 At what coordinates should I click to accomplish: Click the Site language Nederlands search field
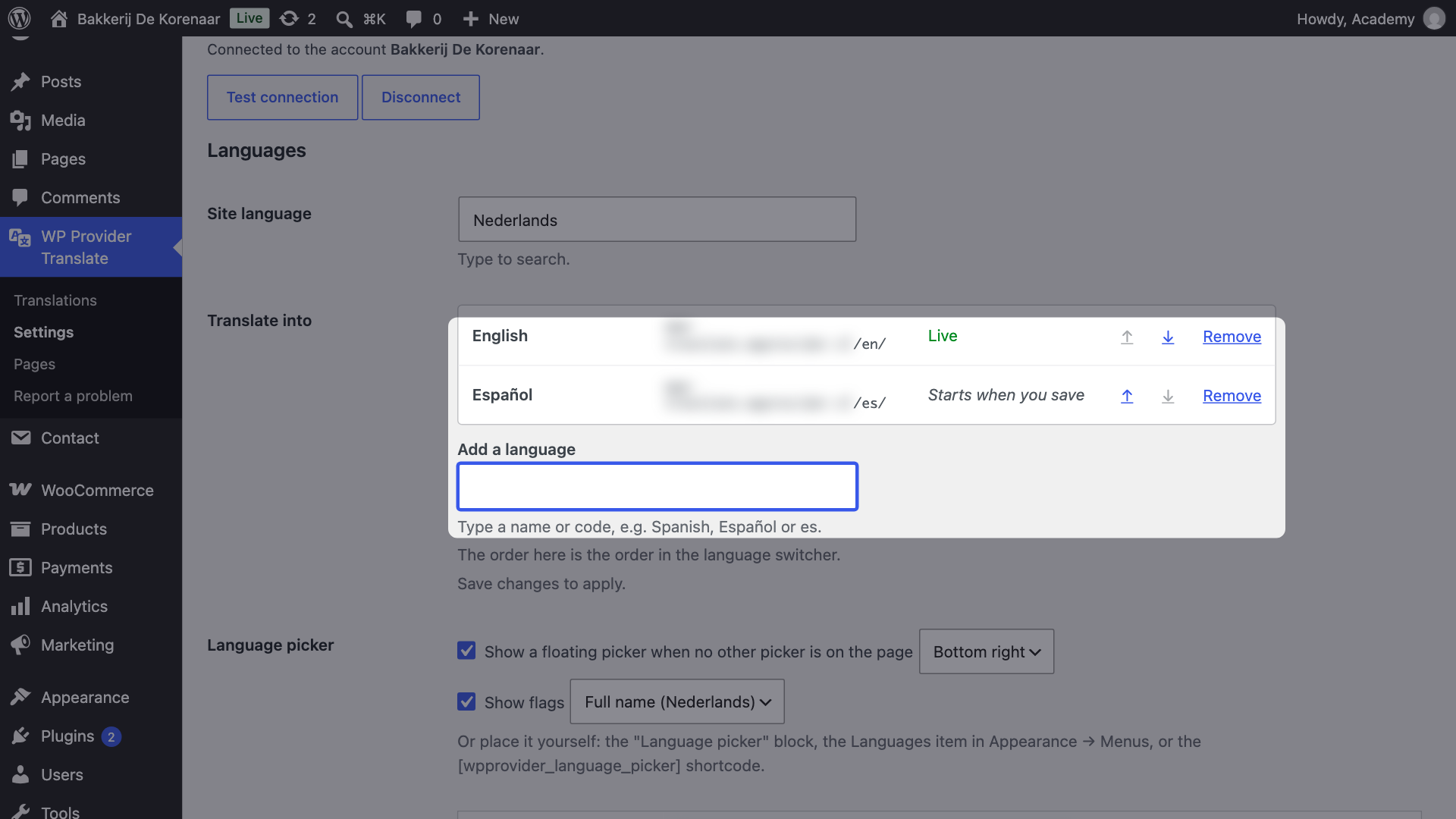pos(657,220)
